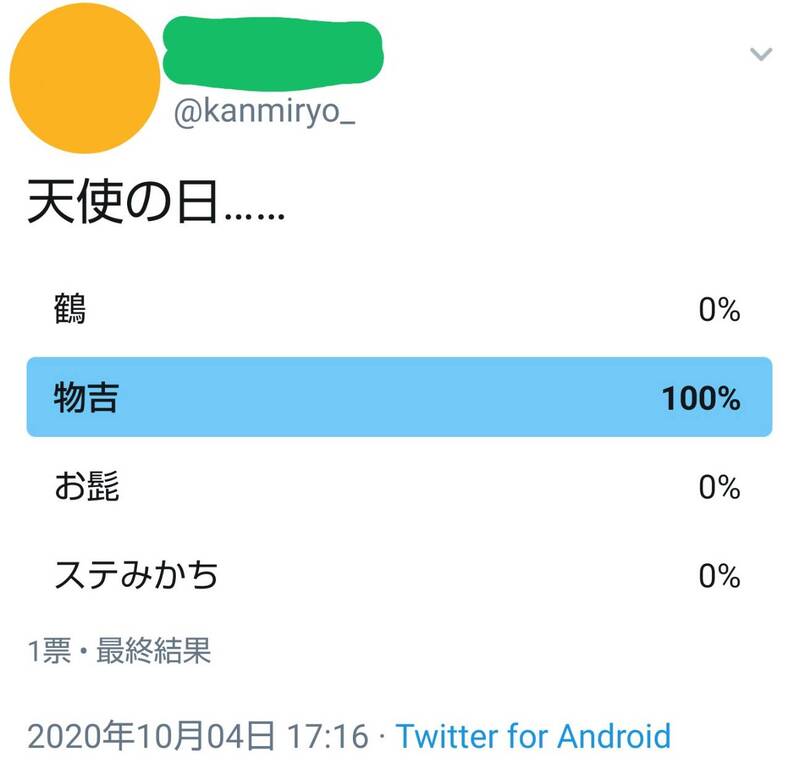Image resolution: width=799 pixels, height=780 pixels.
Task: Click the middle of the blue result bar
Action: click(x=399, y=397)
